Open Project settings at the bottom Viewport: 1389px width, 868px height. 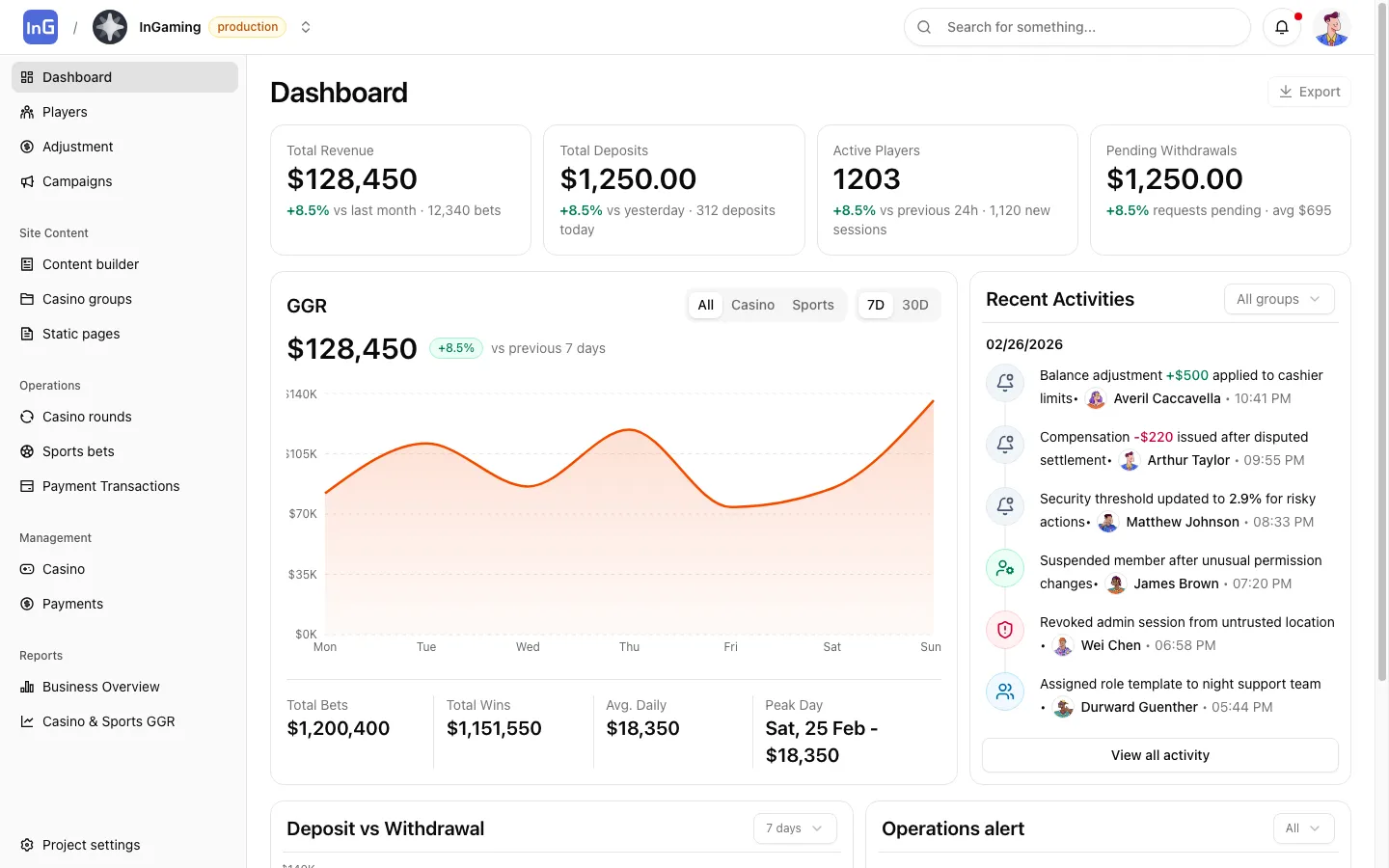[x=91, y=845]
